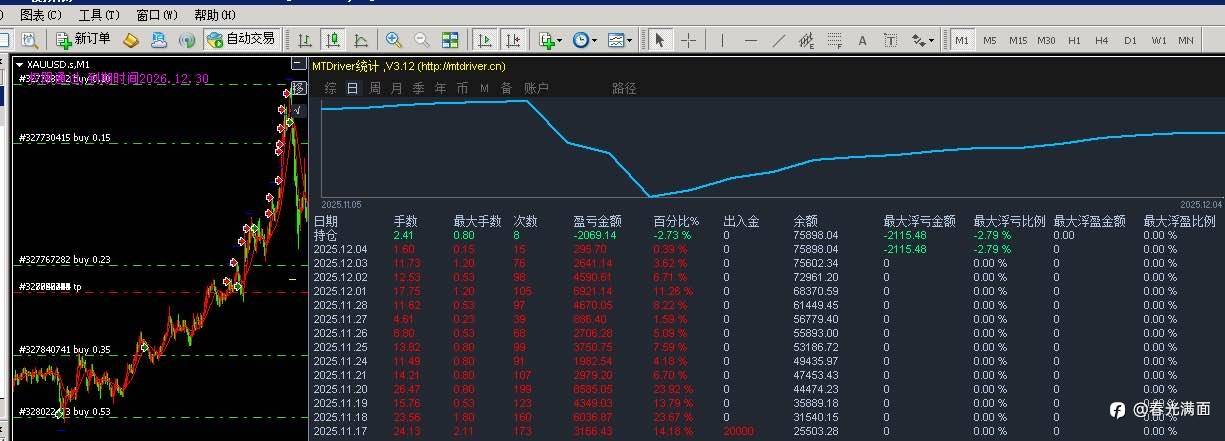Switch to M30 timeframe
This screenshot has width=1225, height=441.
click(1046, 40)
